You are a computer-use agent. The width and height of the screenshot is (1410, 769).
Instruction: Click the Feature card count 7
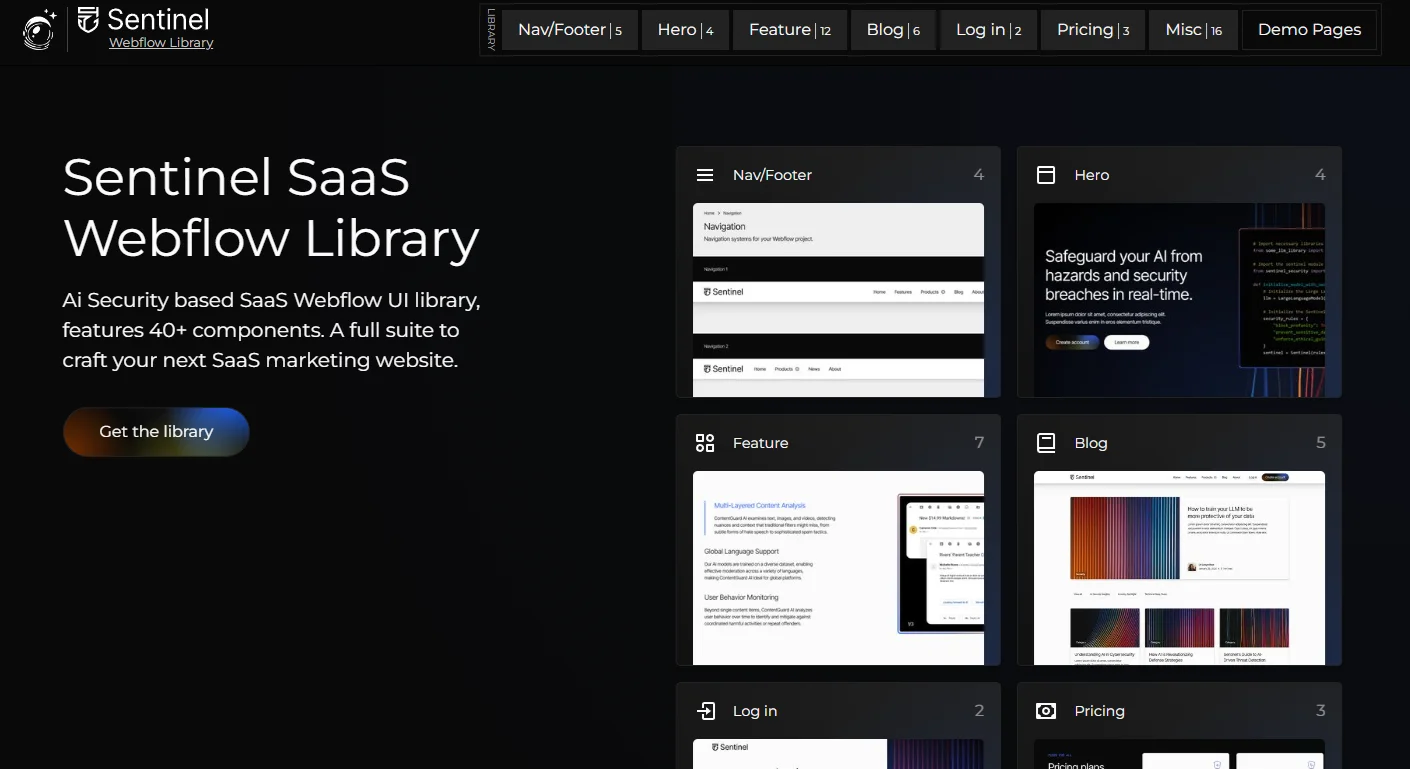pos(979,443)
